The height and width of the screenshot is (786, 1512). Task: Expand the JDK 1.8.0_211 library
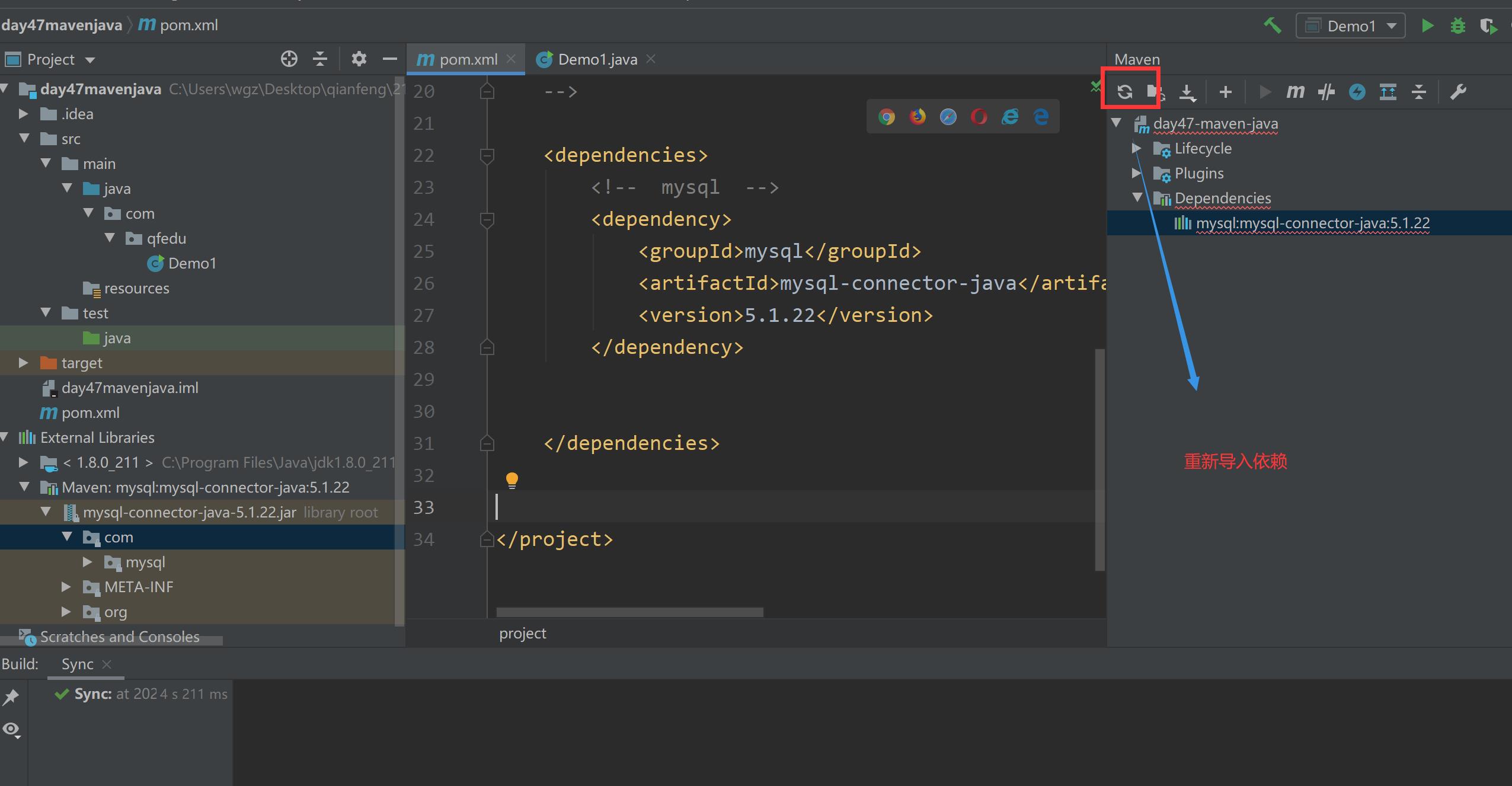(24, 462)
